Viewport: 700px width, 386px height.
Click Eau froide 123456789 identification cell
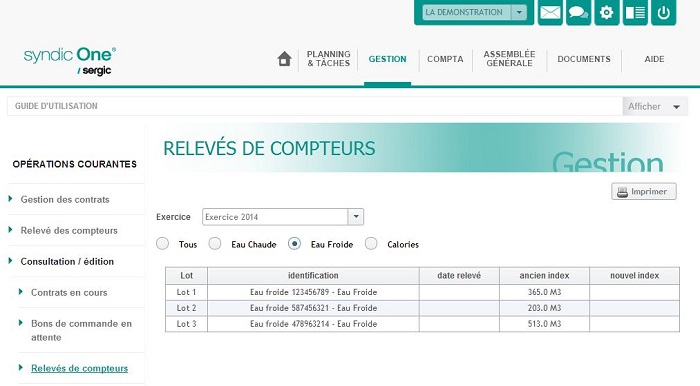click(313, 292)
